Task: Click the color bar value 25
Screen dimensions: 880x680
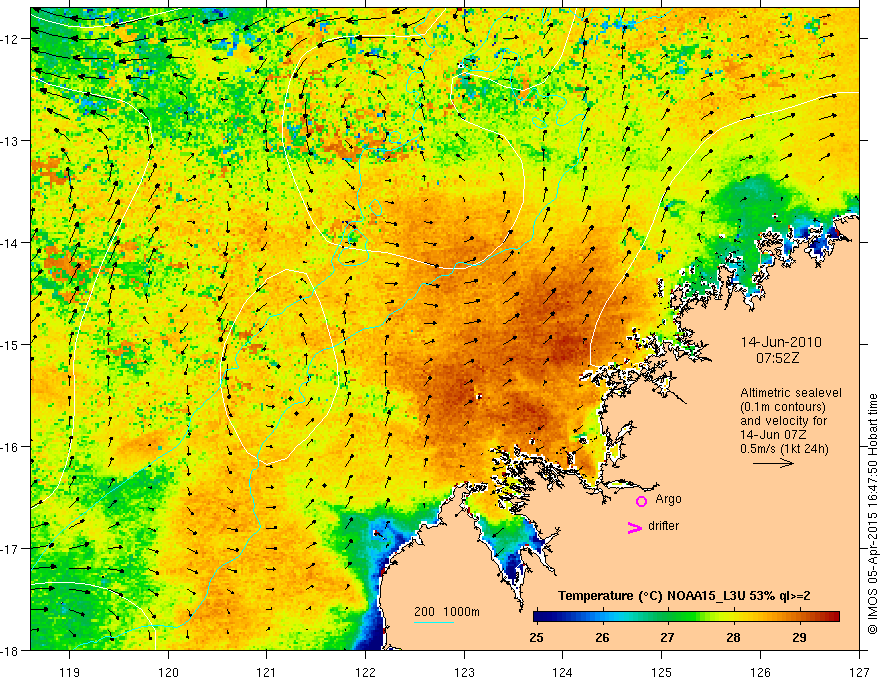Action: tap(536, 637)
